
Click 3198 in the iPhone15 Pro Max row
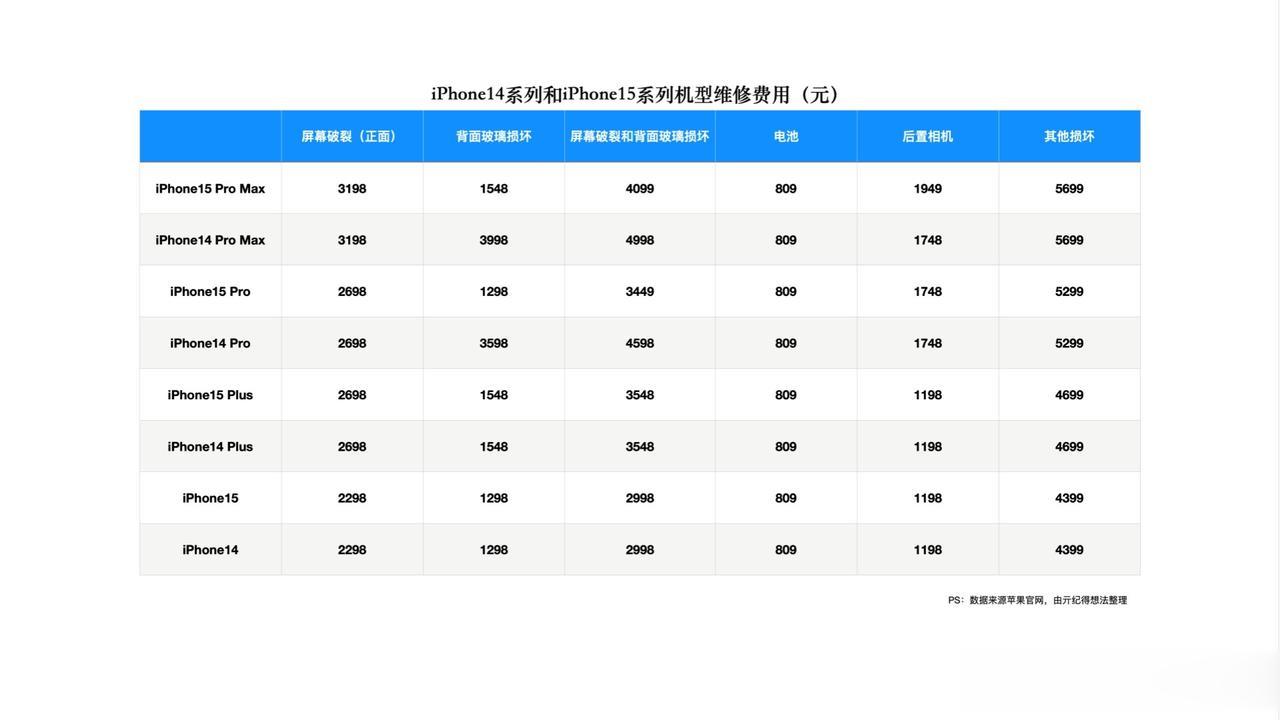tap(352, 188)
